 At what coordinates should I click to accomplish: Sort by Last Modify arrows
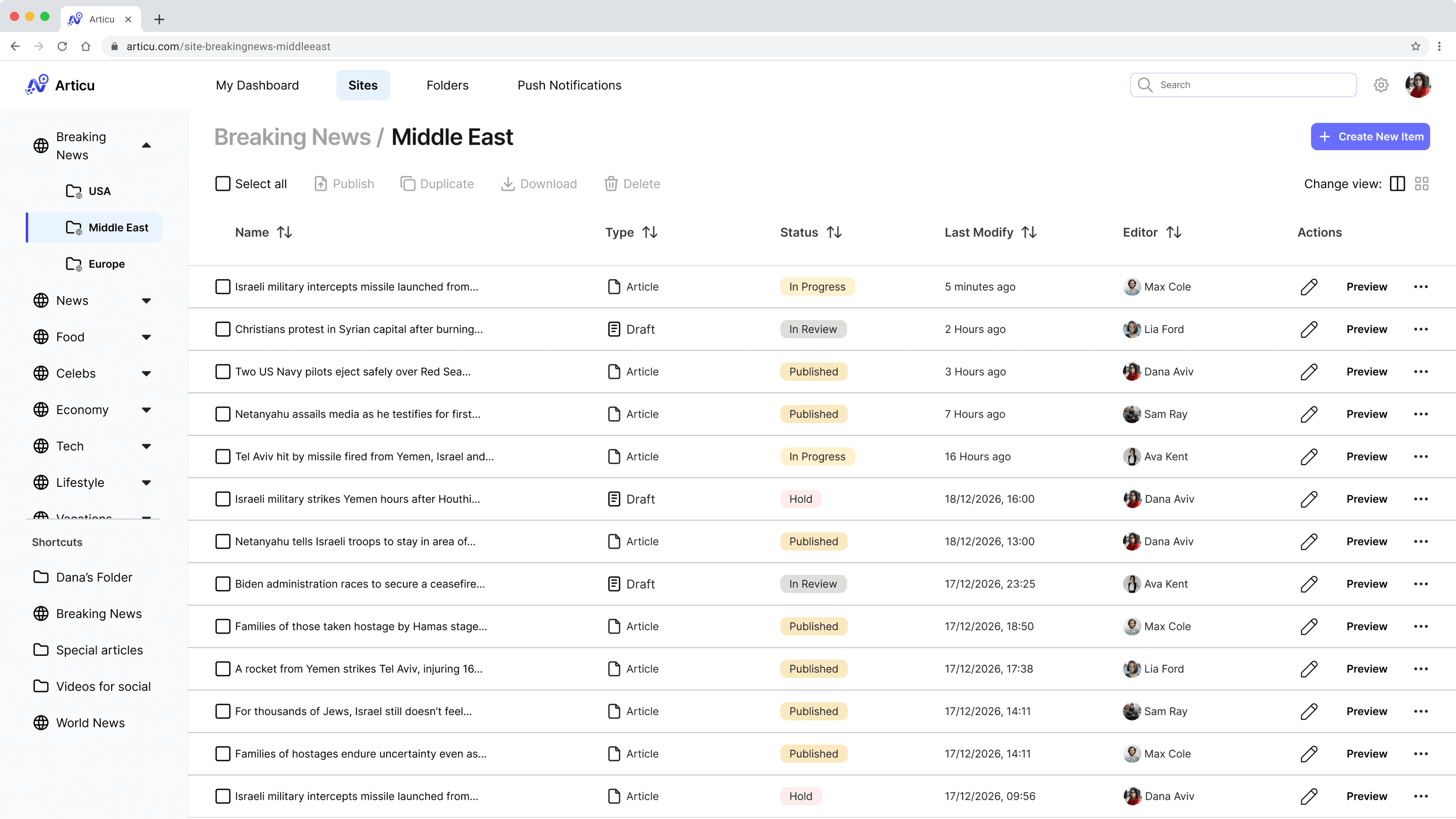[x=1029, y=233]
